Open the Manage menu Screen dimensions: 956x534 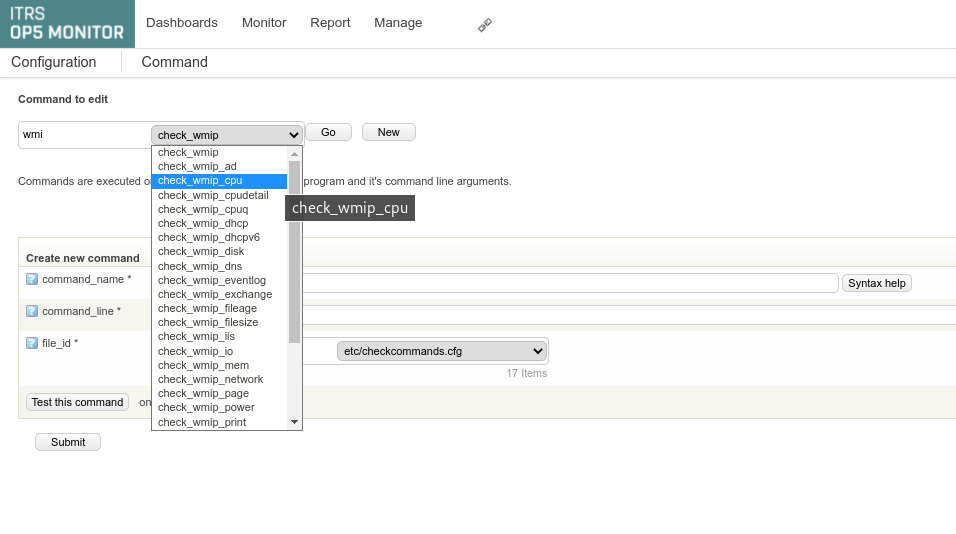398,23
